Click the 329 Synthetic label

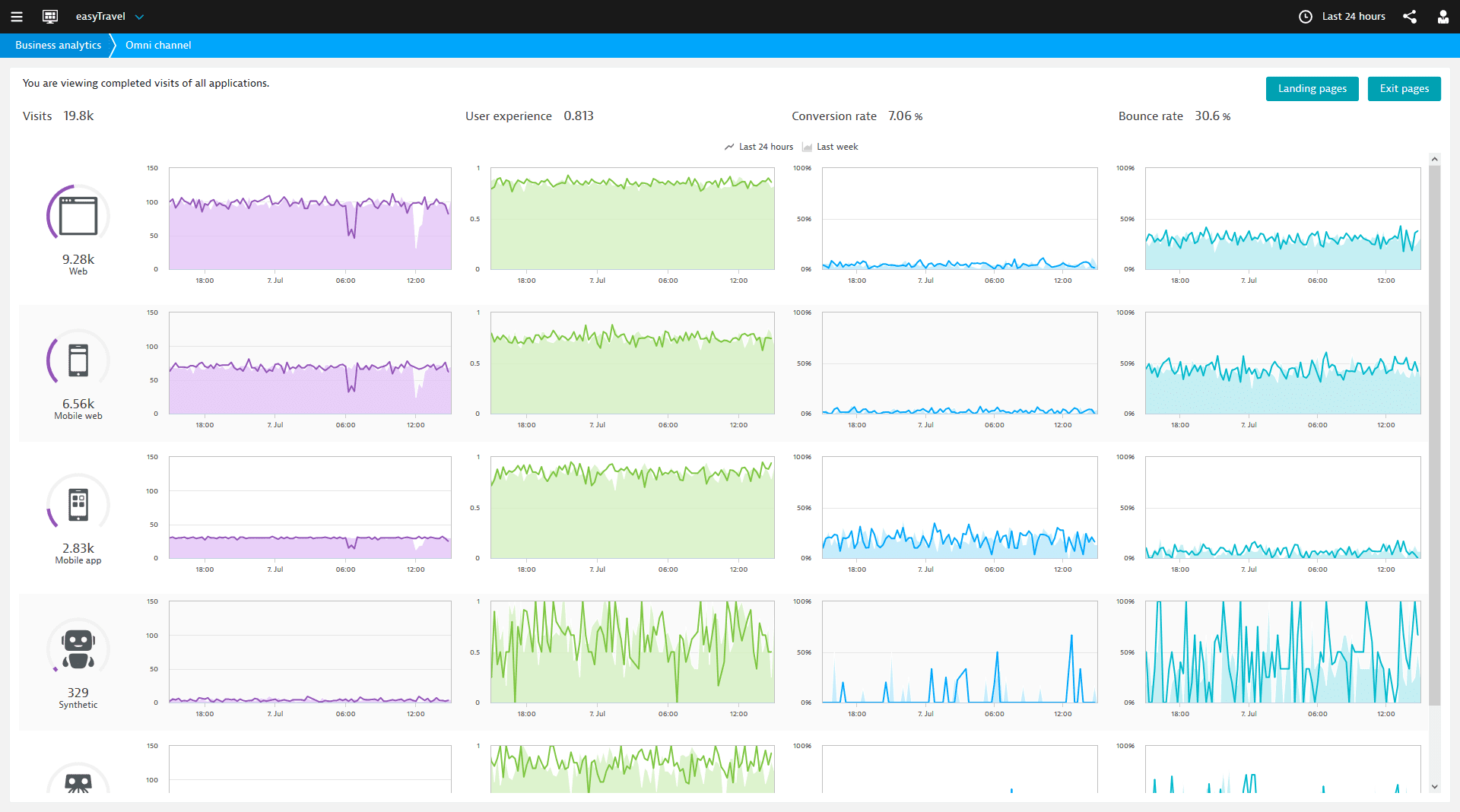coord(78,698)
